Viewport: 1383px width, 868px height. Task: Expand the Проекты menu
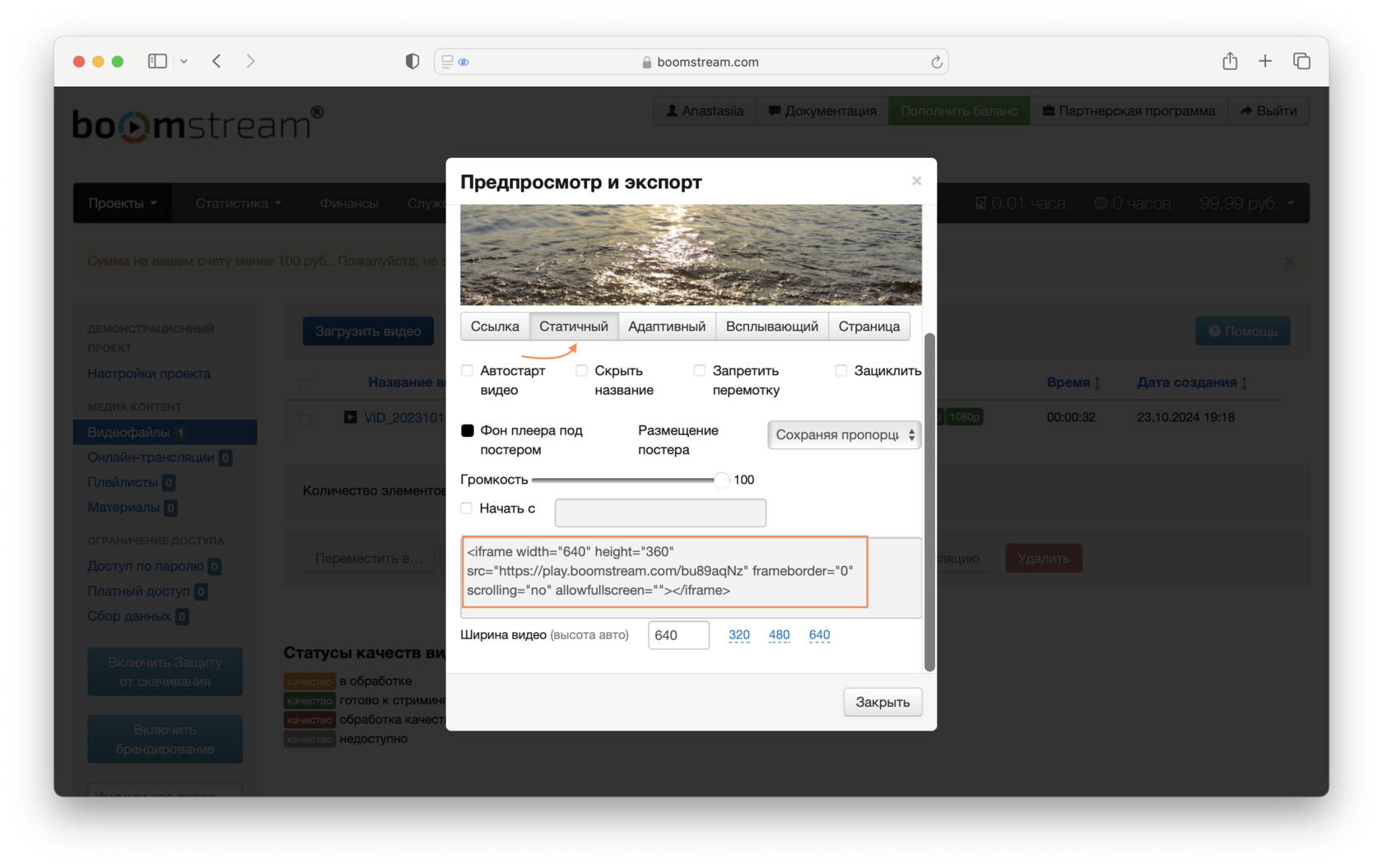click(x=123, y=203)
